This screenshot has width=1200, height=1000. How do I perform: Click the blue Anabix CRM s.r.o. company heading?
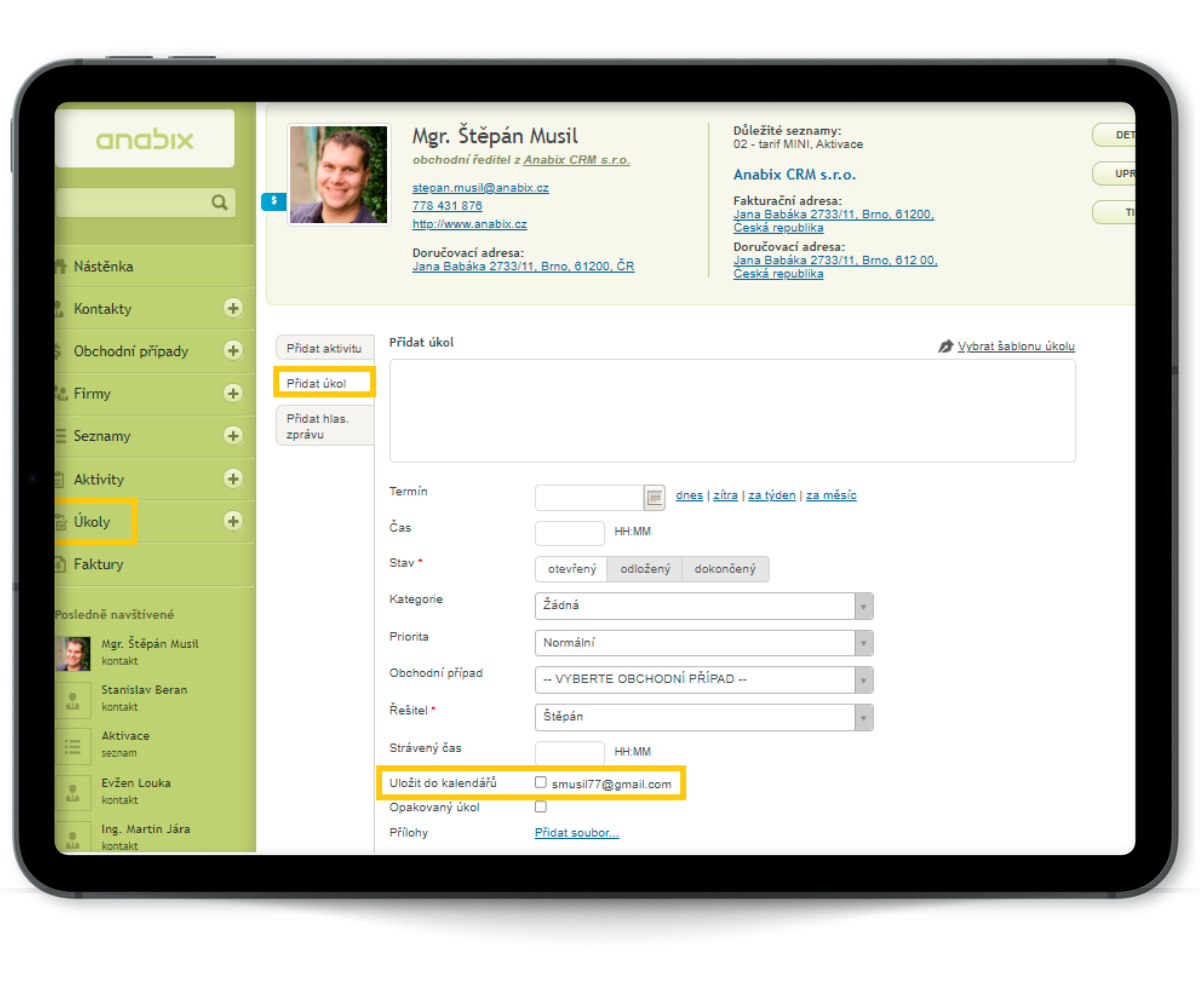[795, 174]
